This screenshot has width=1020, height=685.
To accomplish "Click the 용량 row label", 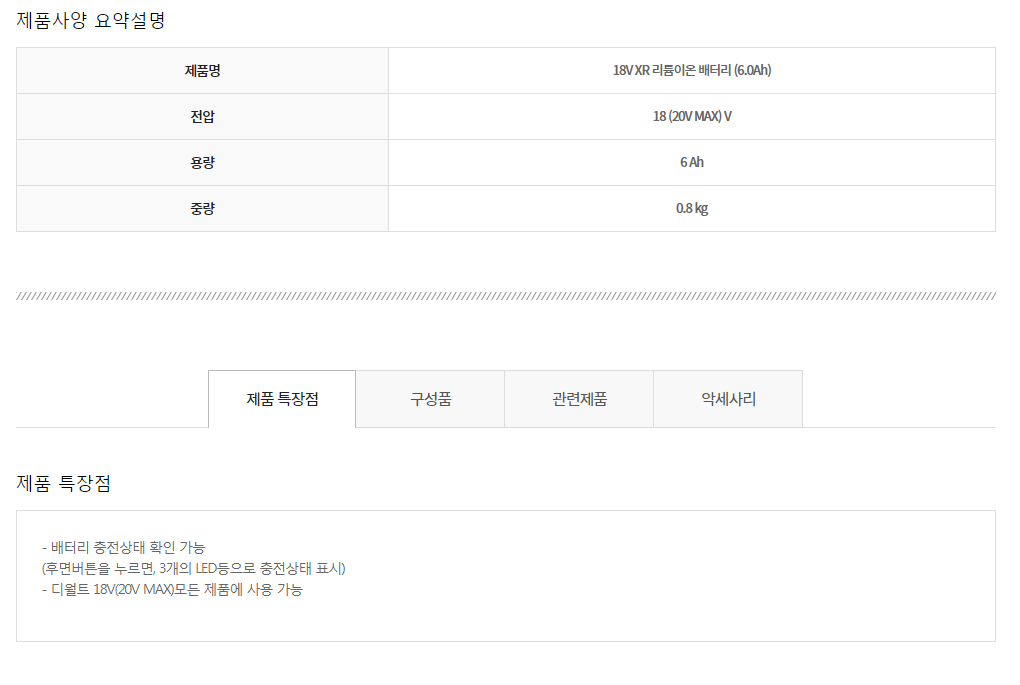I will pyautogui.click(x=202, y=163).
